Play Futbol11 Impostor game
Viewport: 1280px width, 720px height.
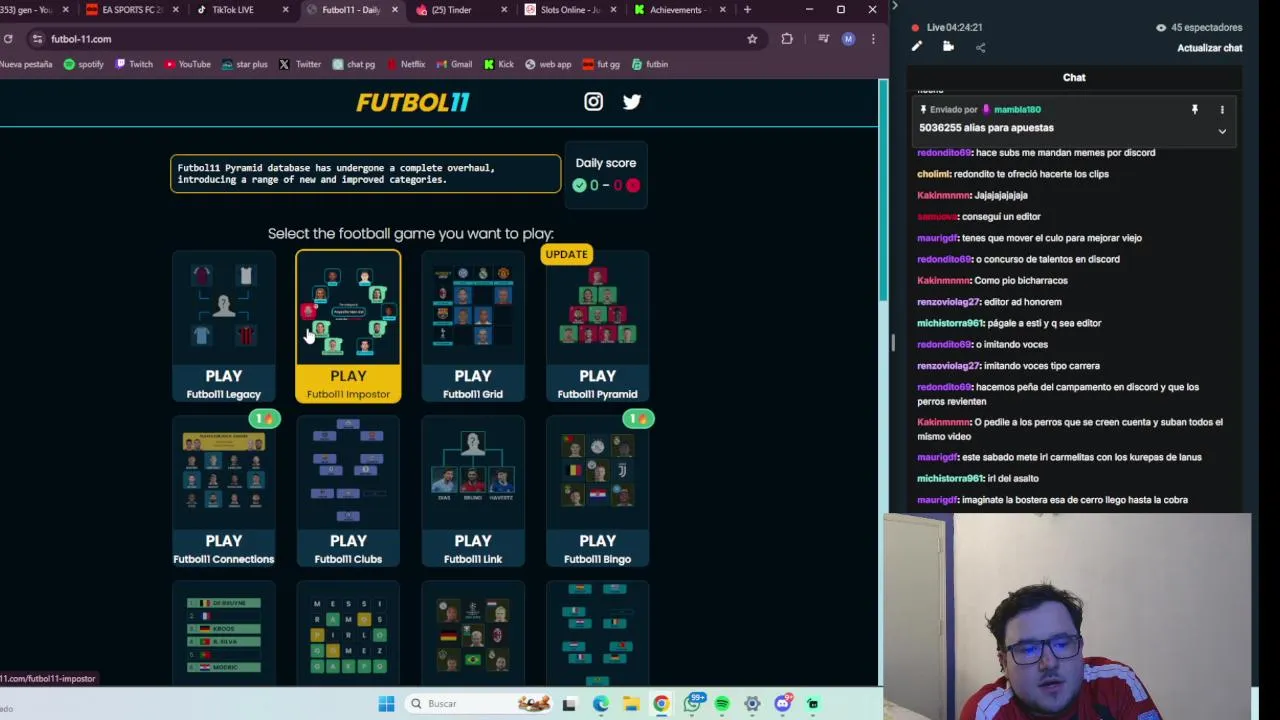[348, 327]
